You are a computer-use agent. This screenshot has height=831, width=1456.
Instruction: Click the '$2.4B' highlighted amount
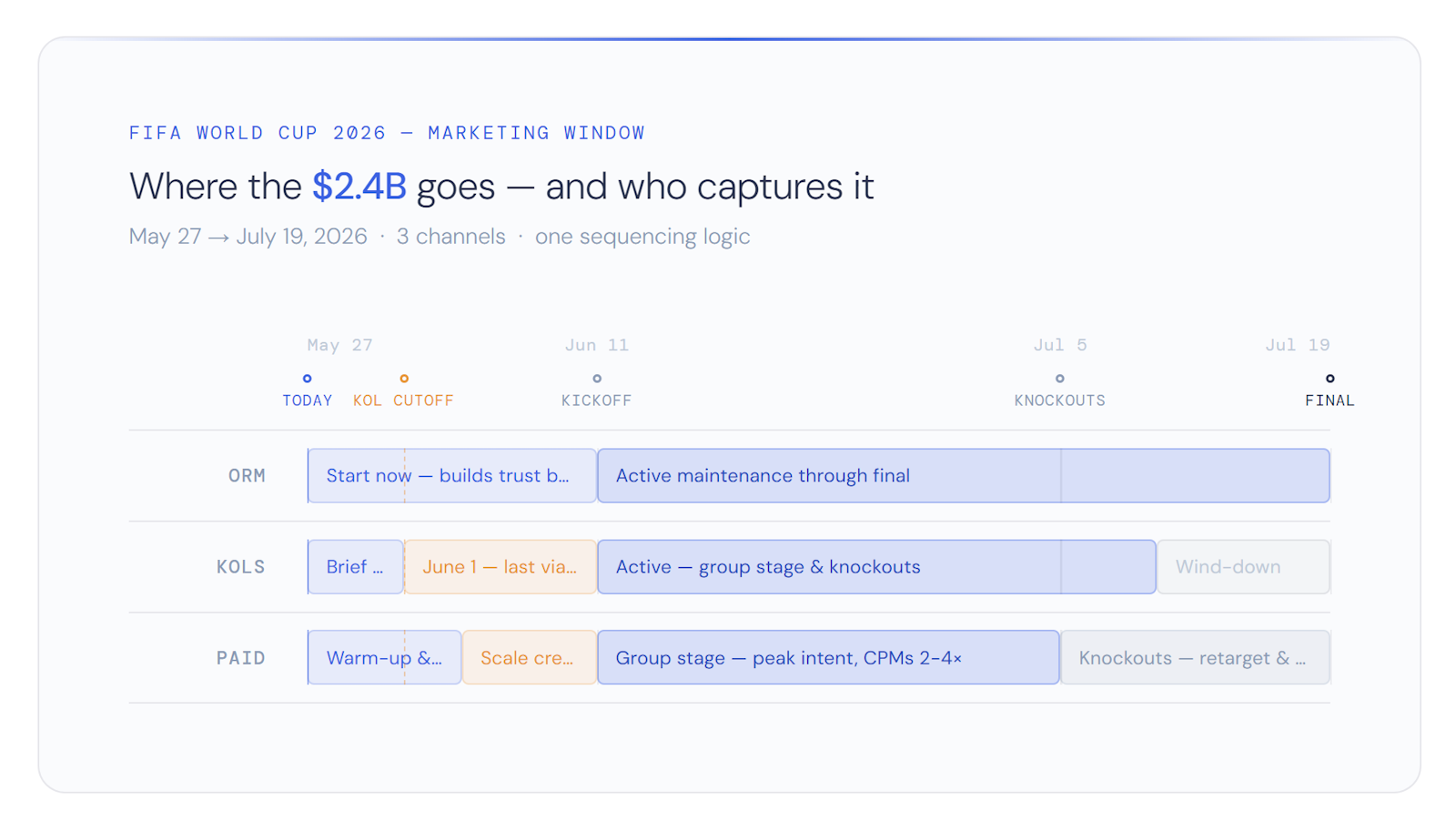(359, 187)
